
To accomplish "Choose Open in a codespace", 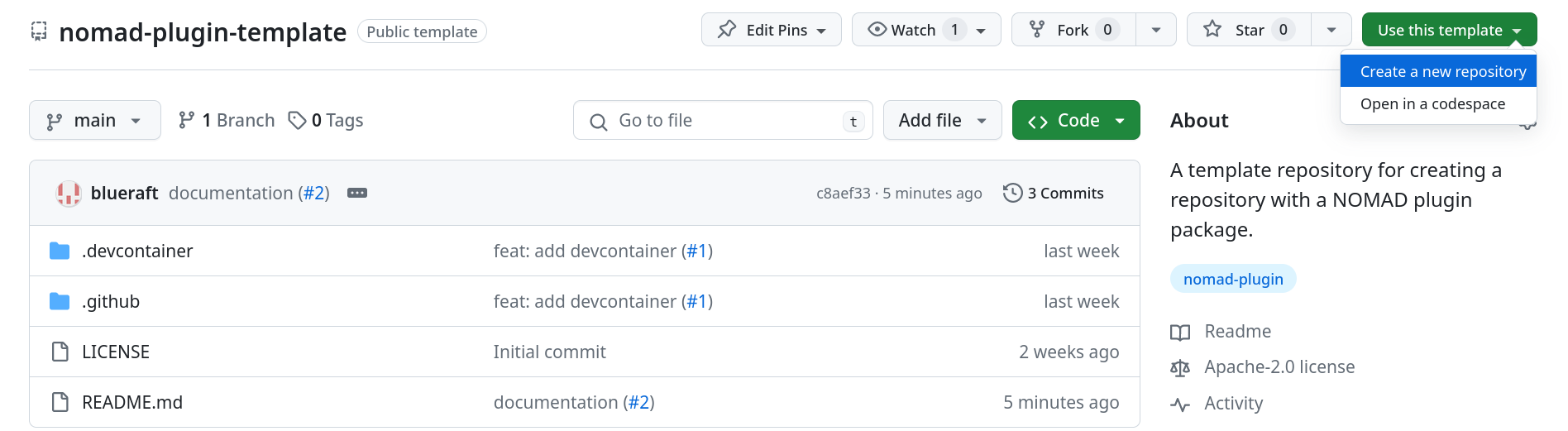I will pyautogui.click(x=1432, y=104).
